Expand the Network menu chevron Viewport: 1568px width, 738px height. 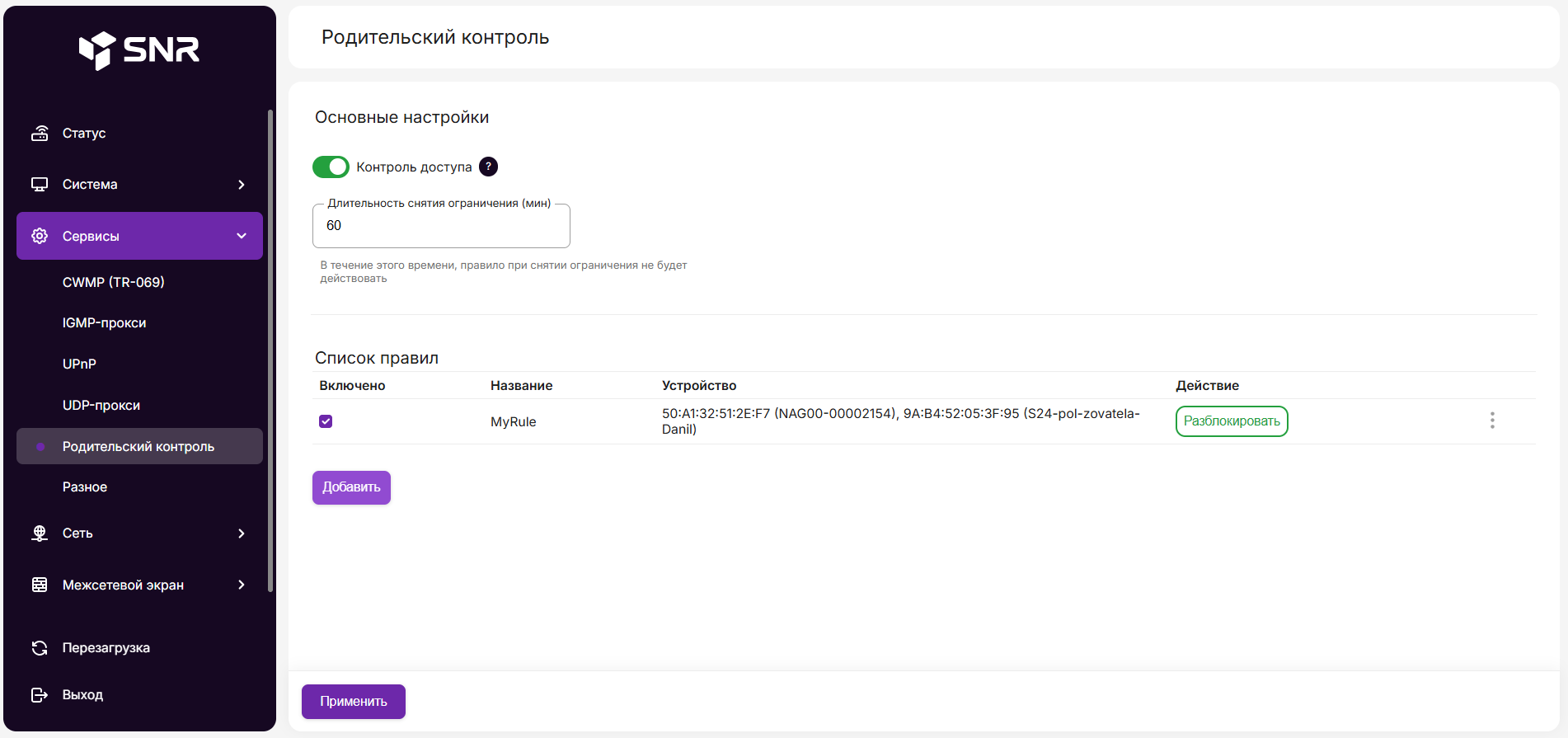tap(242, 534)
